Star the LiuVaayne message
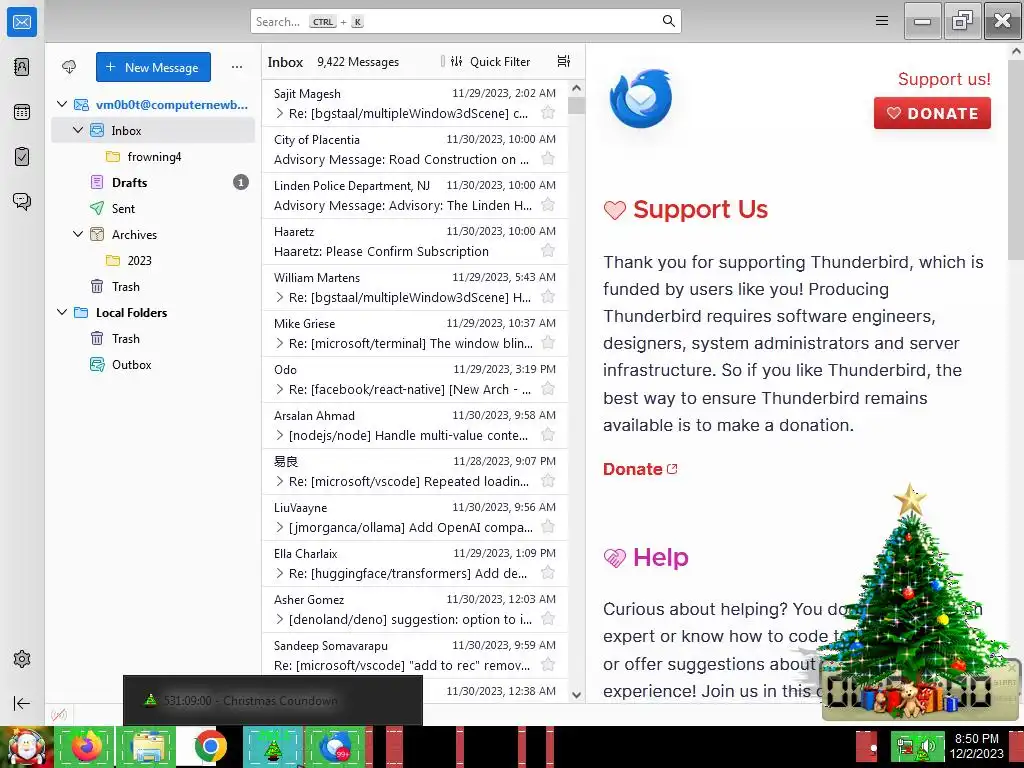 [x=548, y=527]
